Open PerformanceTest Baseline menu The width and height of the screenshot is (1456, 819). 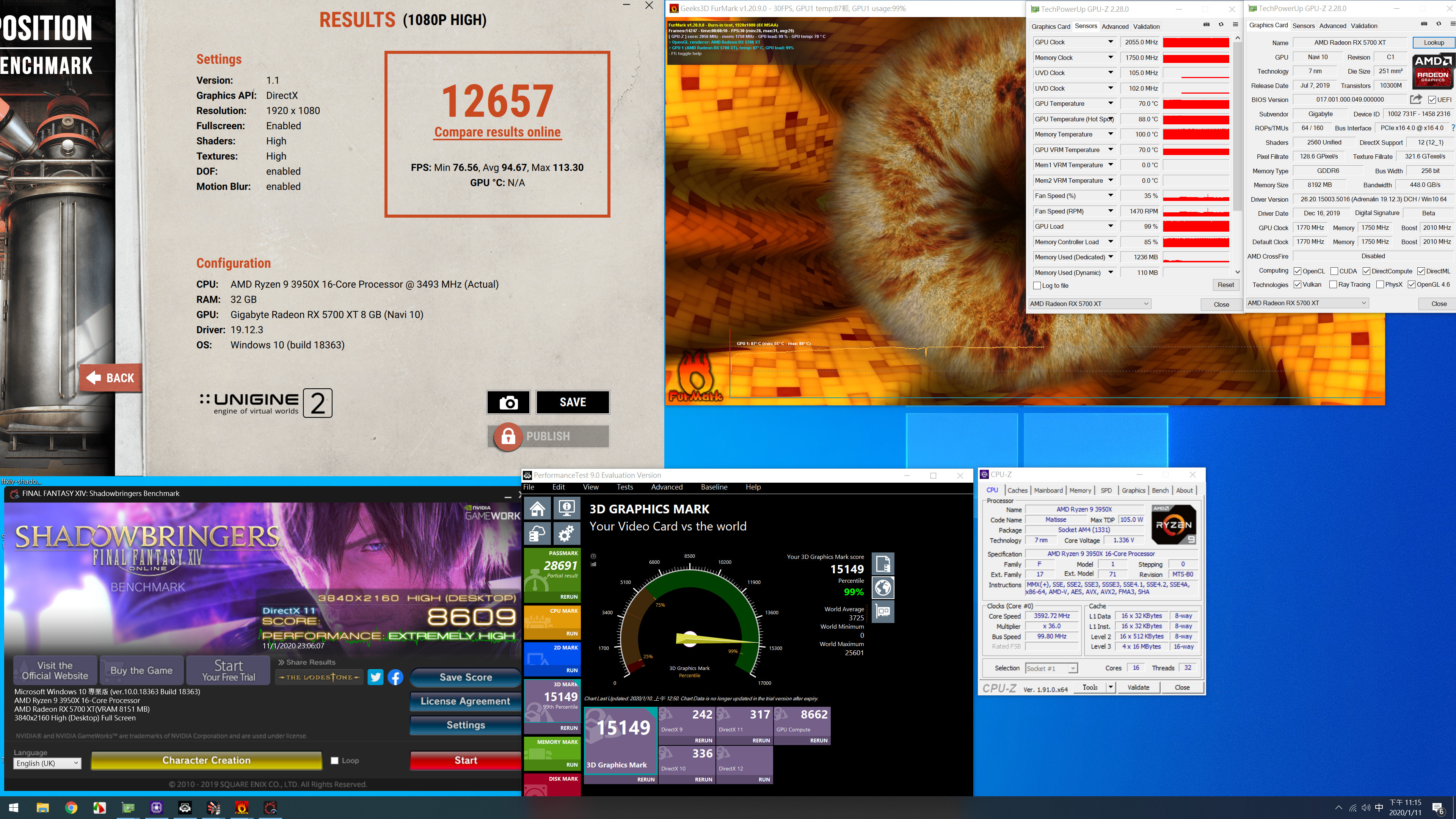pyautogui.click(x=714, y=487)
